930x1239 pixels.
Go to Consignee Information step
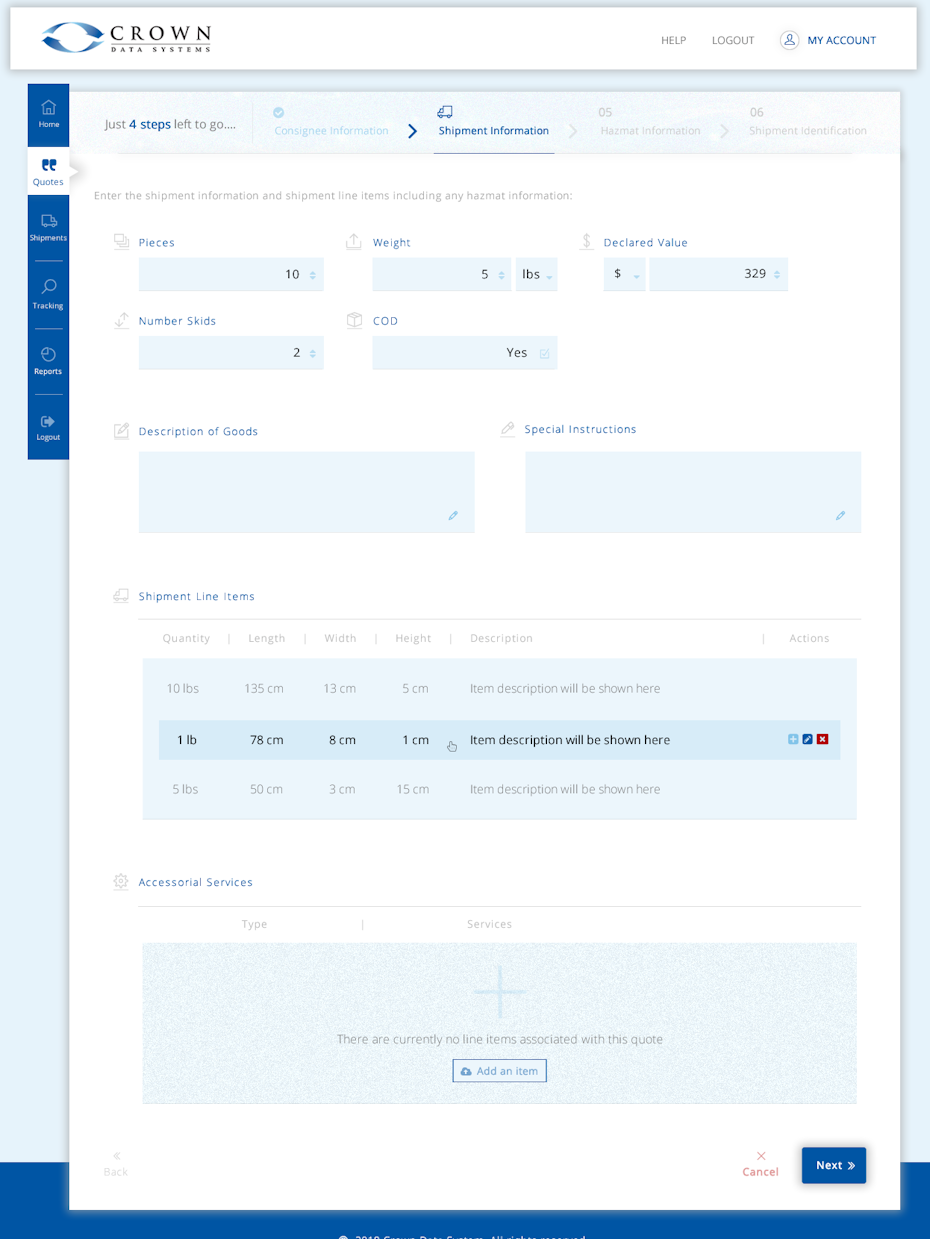[331, 130]
